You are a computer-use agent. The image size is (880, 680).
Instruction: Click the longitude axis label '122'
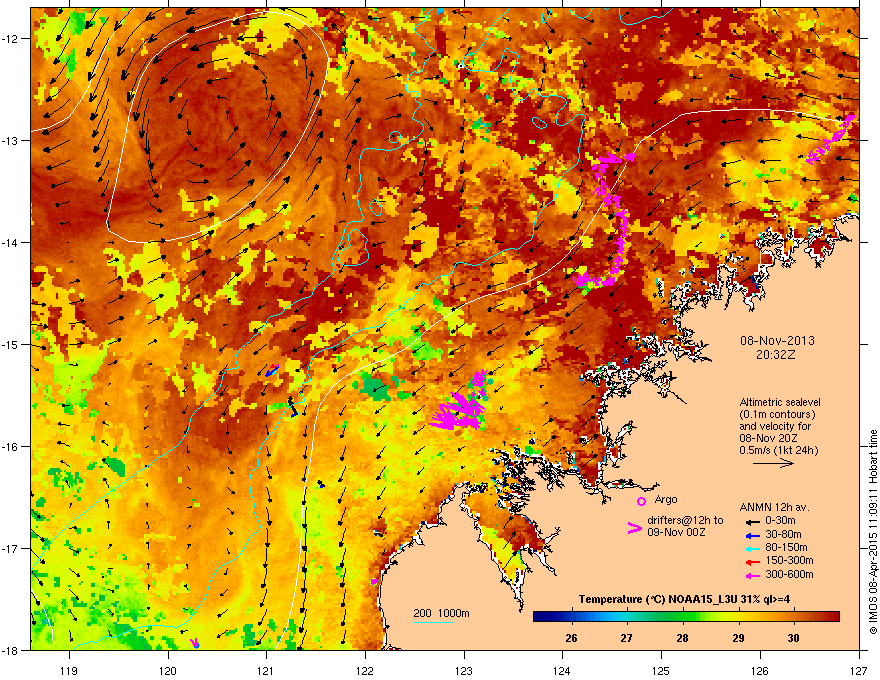365,670
